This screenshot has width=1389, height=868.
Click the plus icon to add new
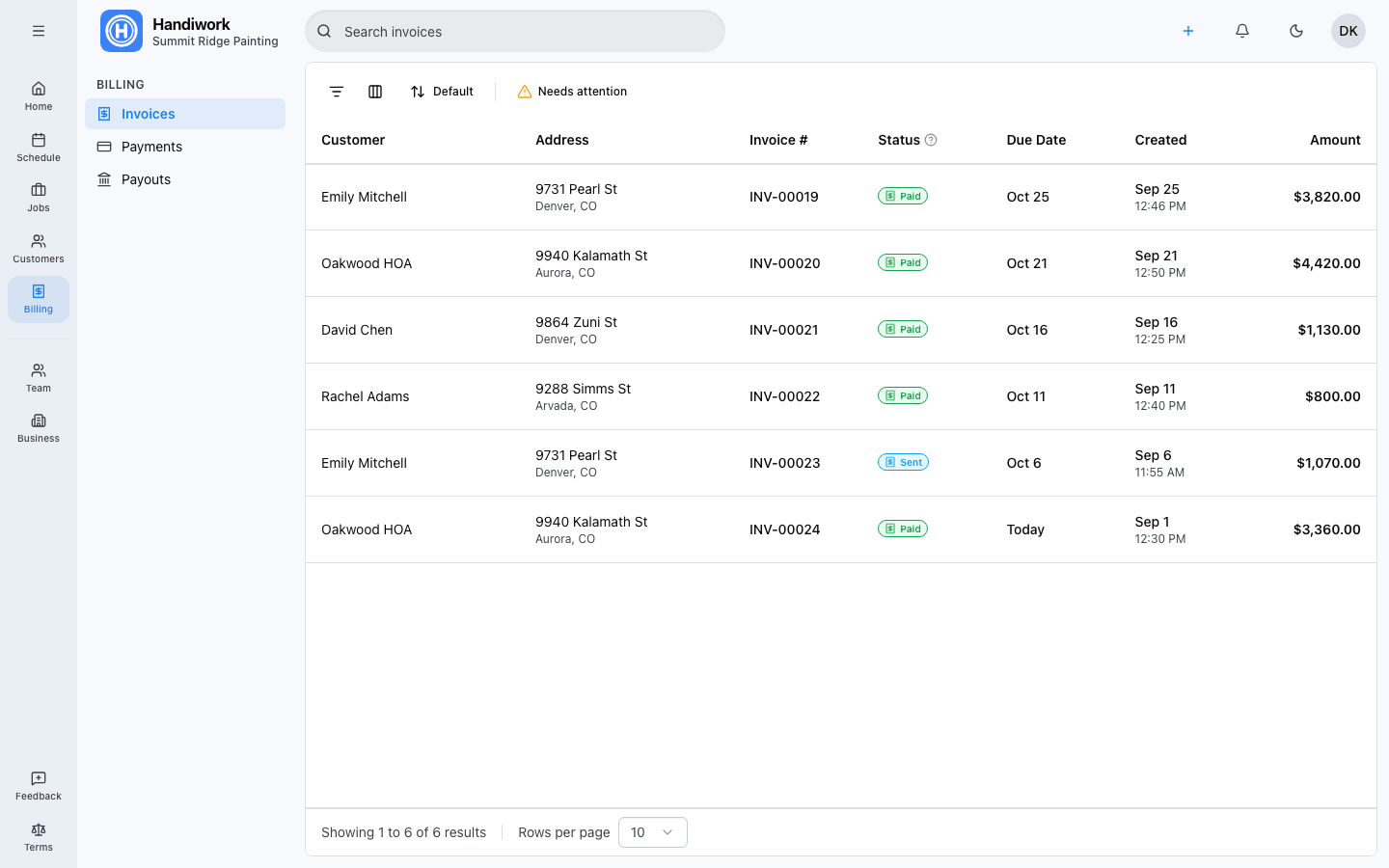coord(1188,31)
